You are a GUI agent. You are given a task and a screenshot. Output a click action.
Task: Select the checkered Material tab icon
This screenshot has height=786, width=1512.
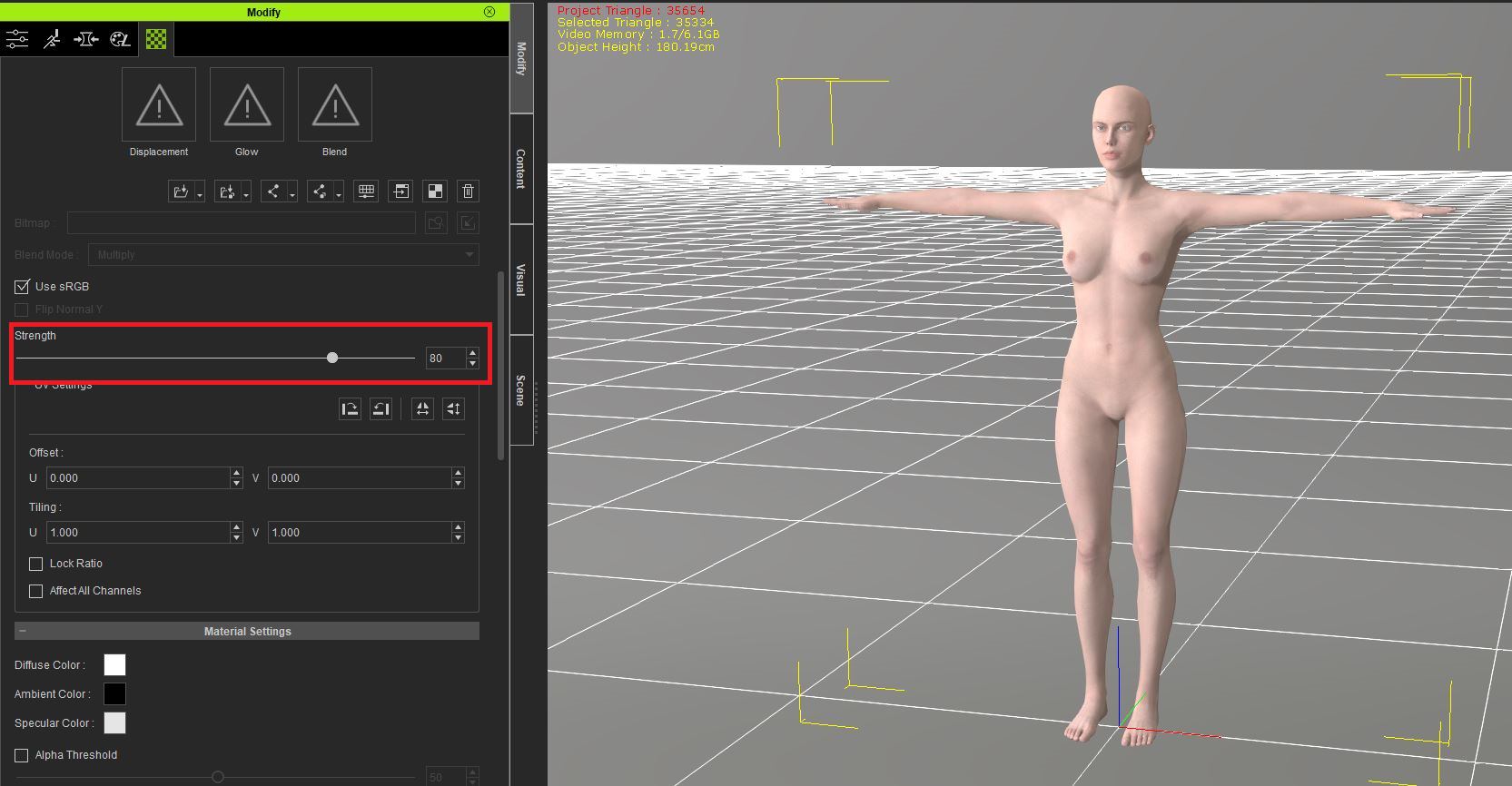(156, 39)
